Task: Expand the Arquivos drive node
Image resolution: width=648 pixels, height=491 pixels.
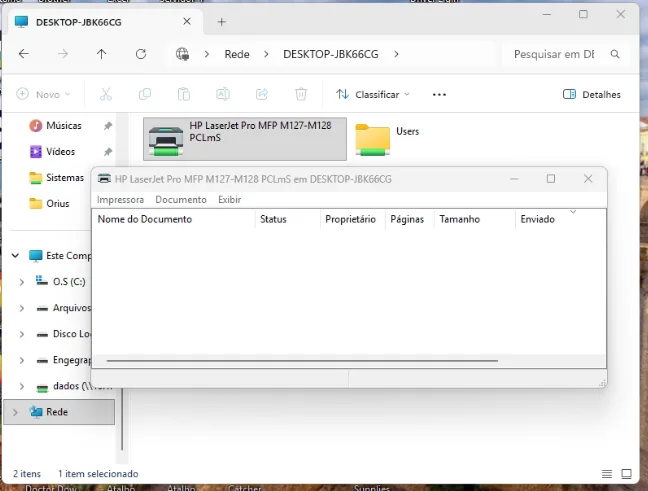Action: pos(21,308)
